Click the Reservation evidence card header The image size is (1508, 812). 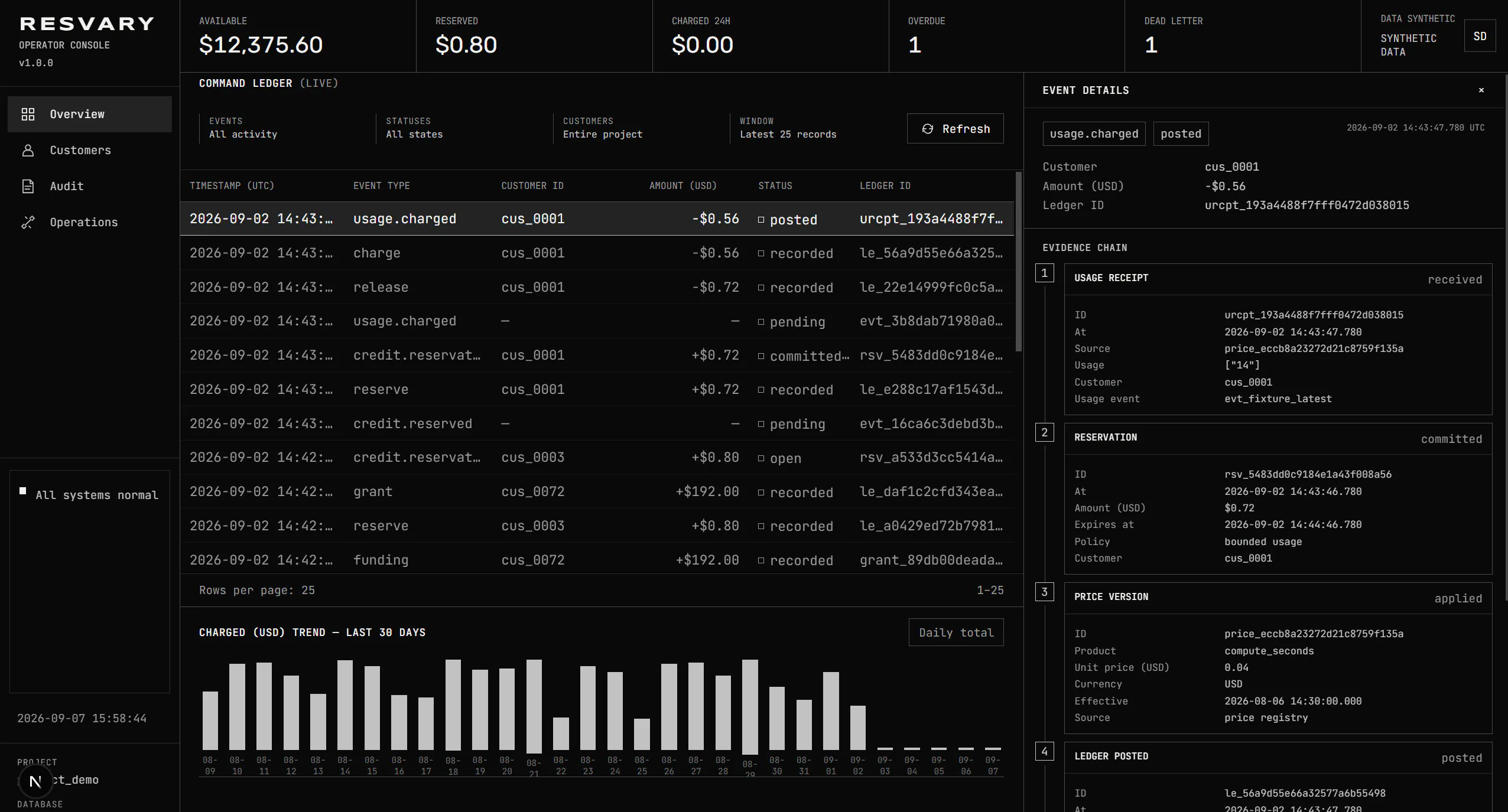coord(1278,439)
